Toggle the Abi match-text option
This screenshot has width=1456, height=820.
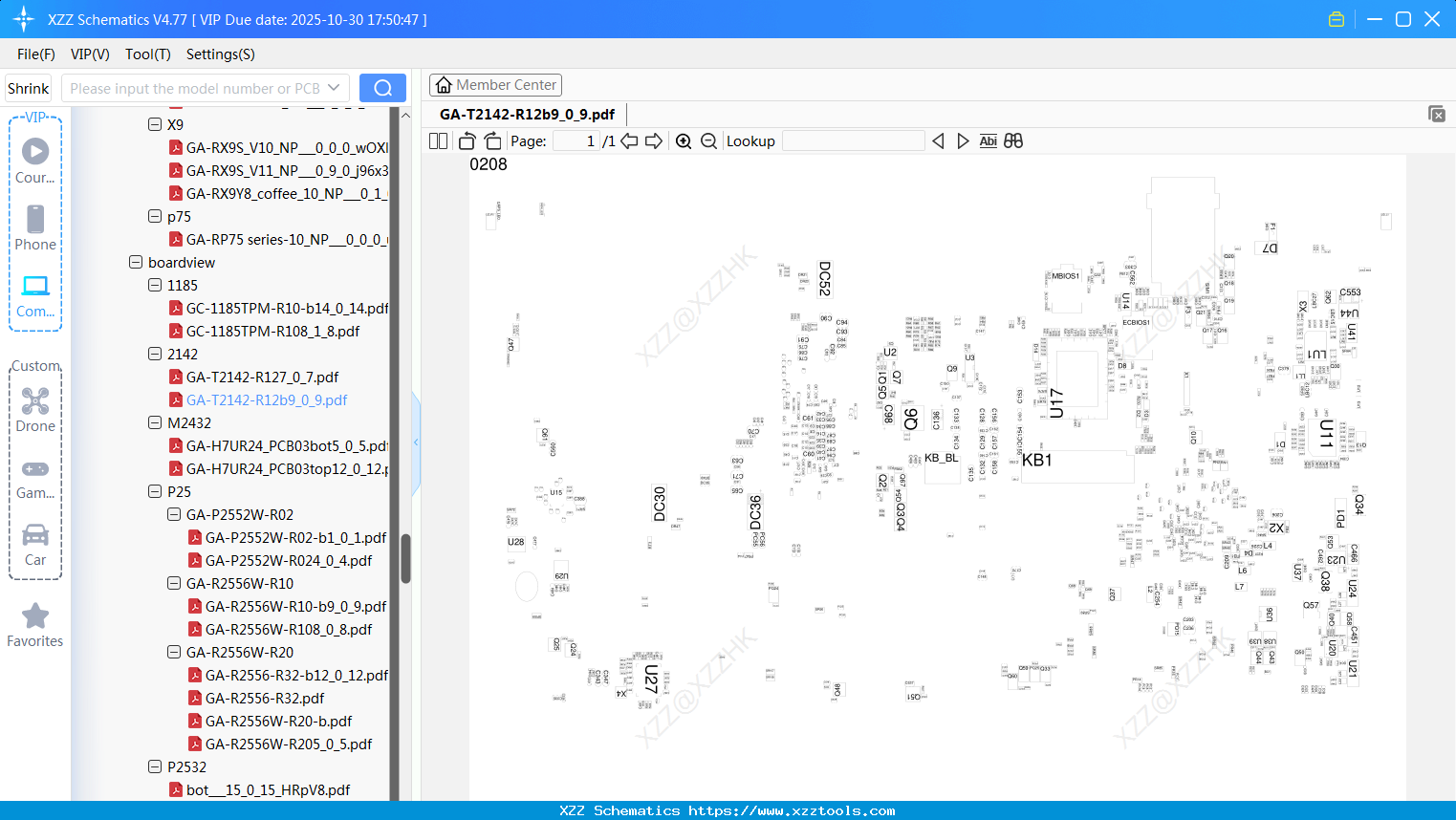point(989,140)
